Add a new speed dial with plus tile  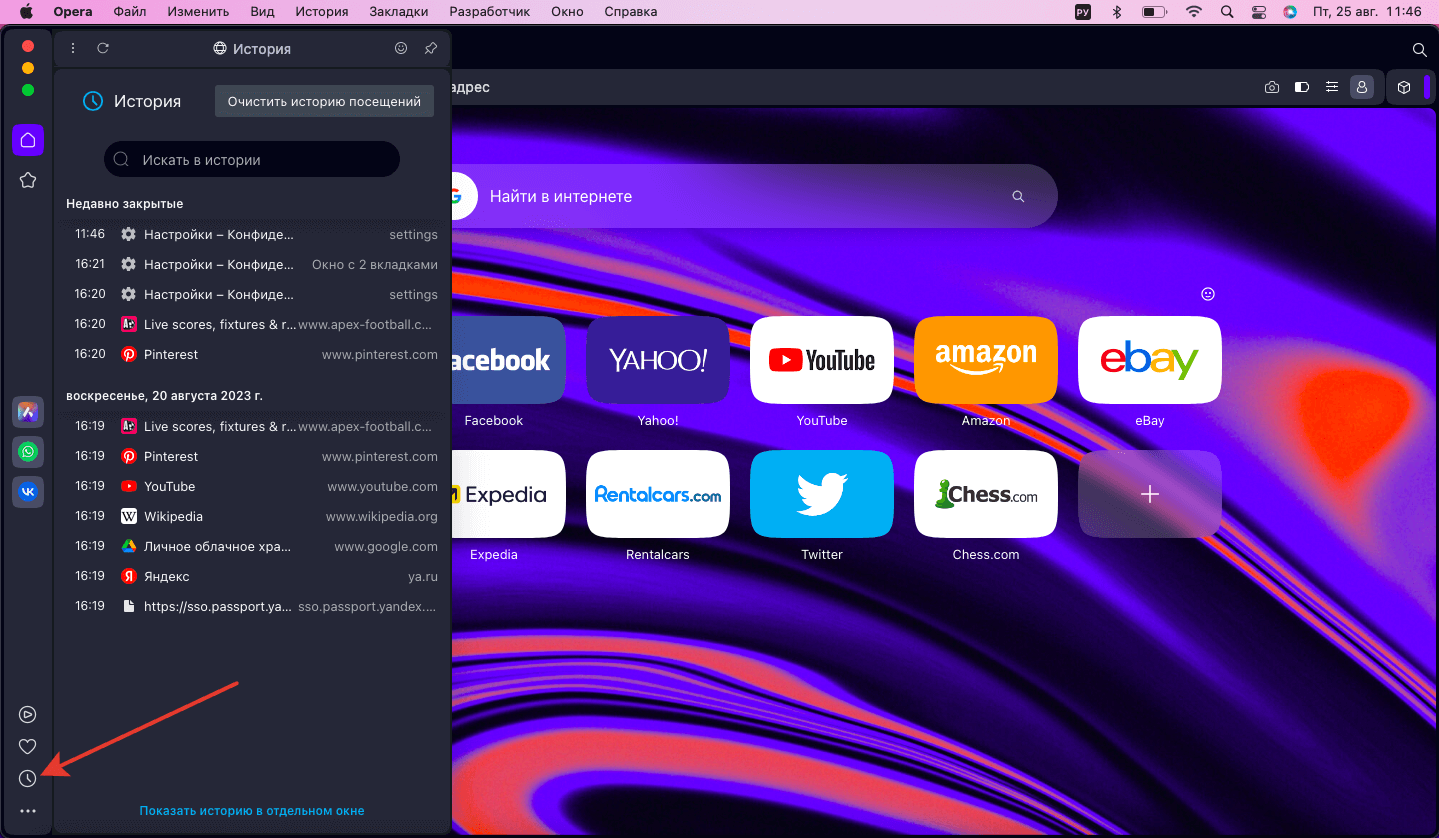point(1150,494)
